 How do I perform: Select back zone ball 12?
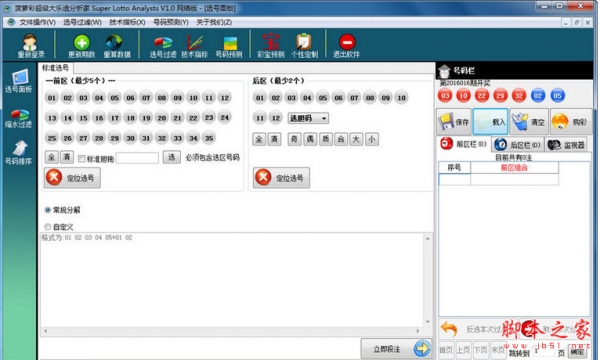tap(276, 118)
